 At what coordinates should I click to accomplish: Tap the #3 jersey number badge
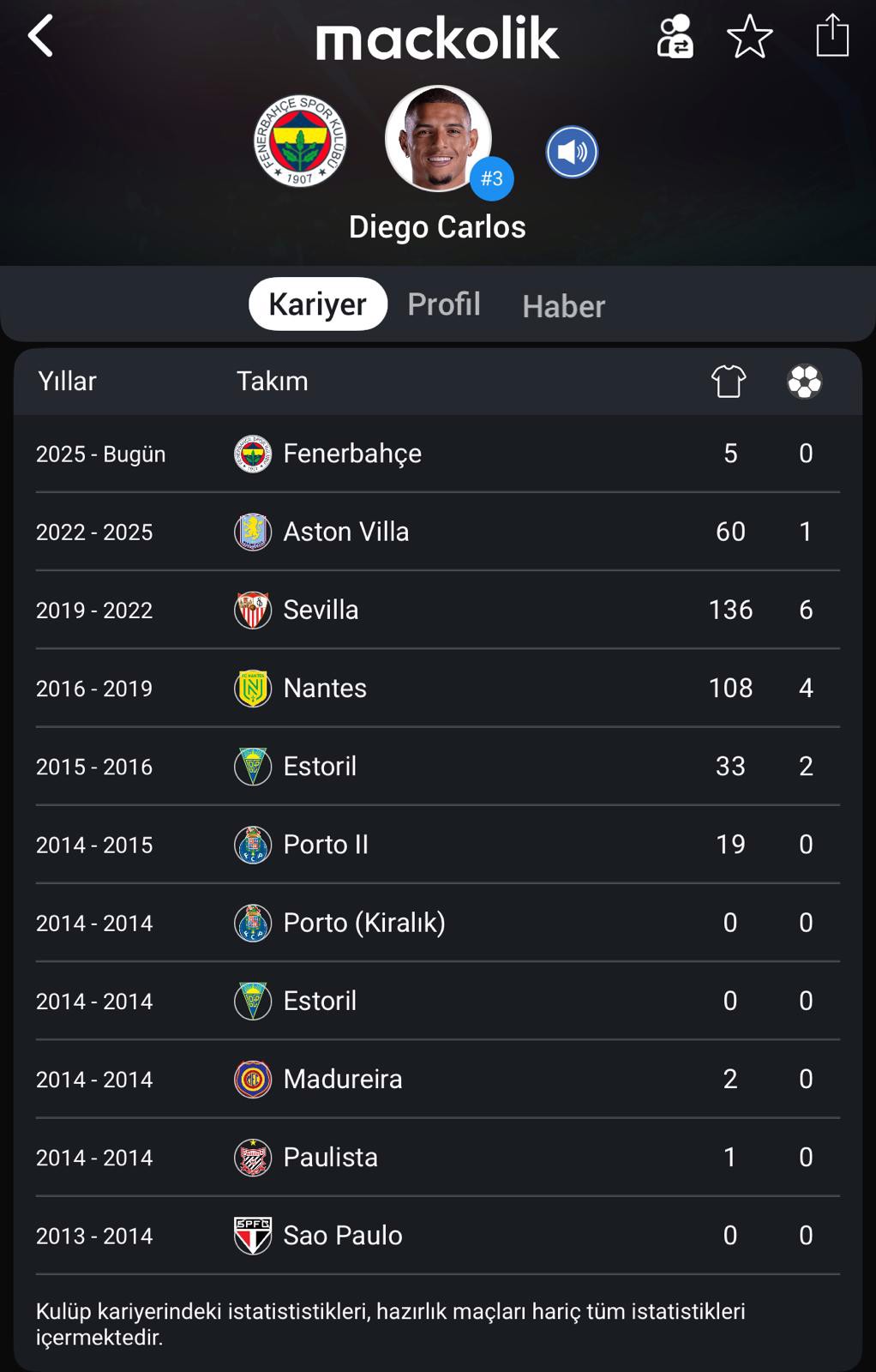(x=492, y=178)
